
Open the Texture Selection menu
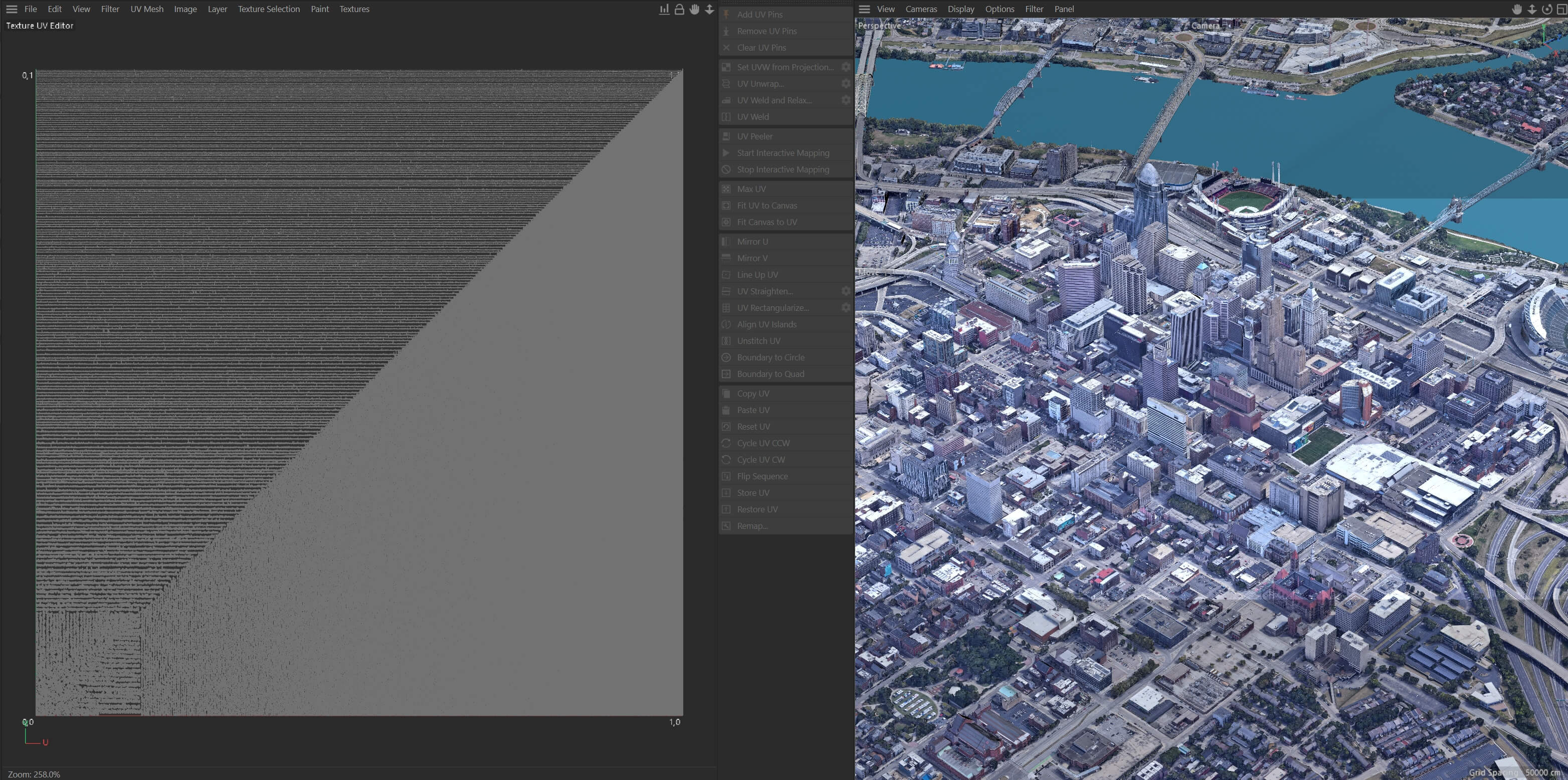pos(269,9)
